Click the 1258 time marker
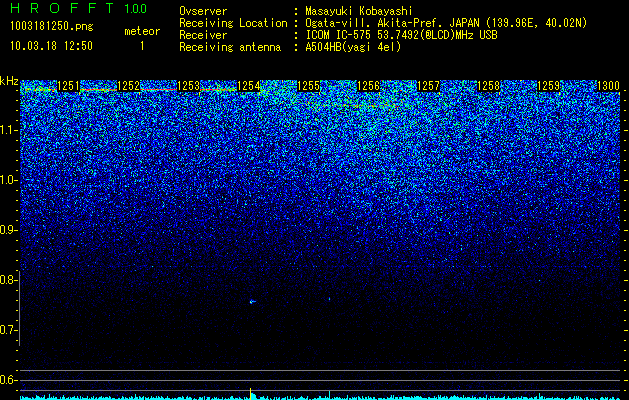The image size is (629, 400). (x=489, y=86)
